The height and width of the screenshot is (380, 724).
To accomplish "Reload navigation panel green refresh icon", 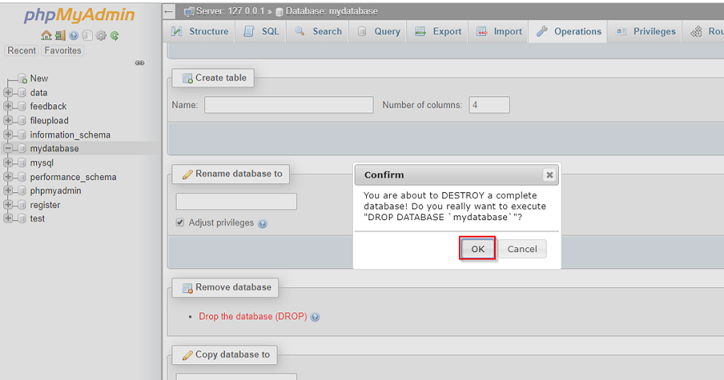I will 115,36.
